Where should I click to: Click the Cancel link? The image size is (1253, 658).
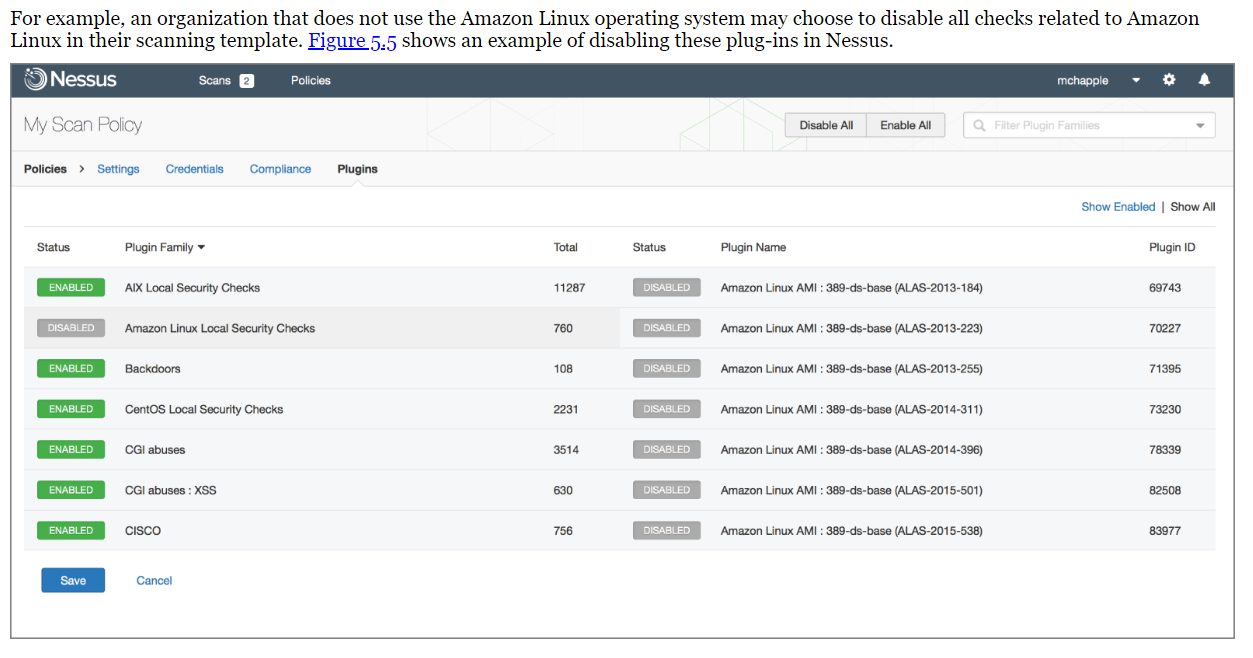[154, 580]
